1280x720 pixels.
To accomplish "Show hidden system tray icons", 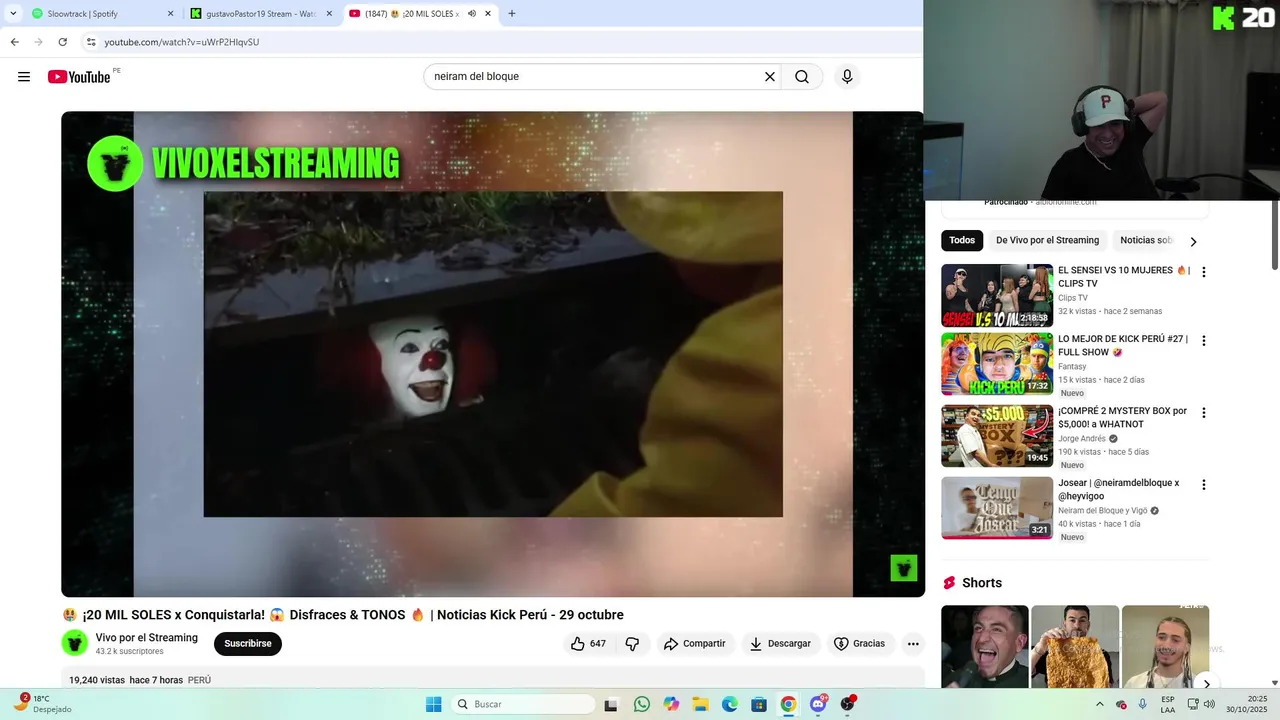I will click(x=1100, y=704).
